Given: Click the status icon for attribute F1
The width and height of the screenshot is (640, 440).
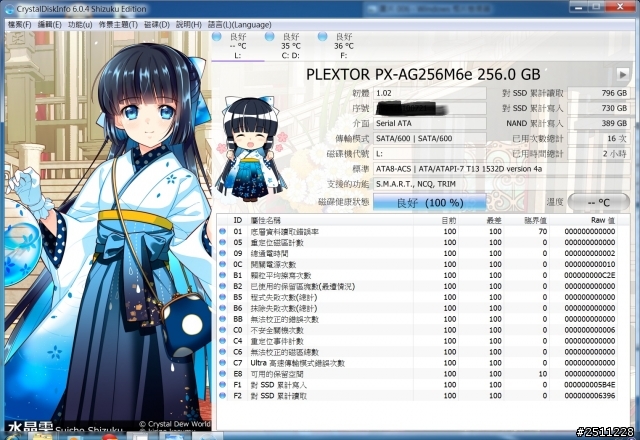Looking at the screenshot, I should 222,384.
